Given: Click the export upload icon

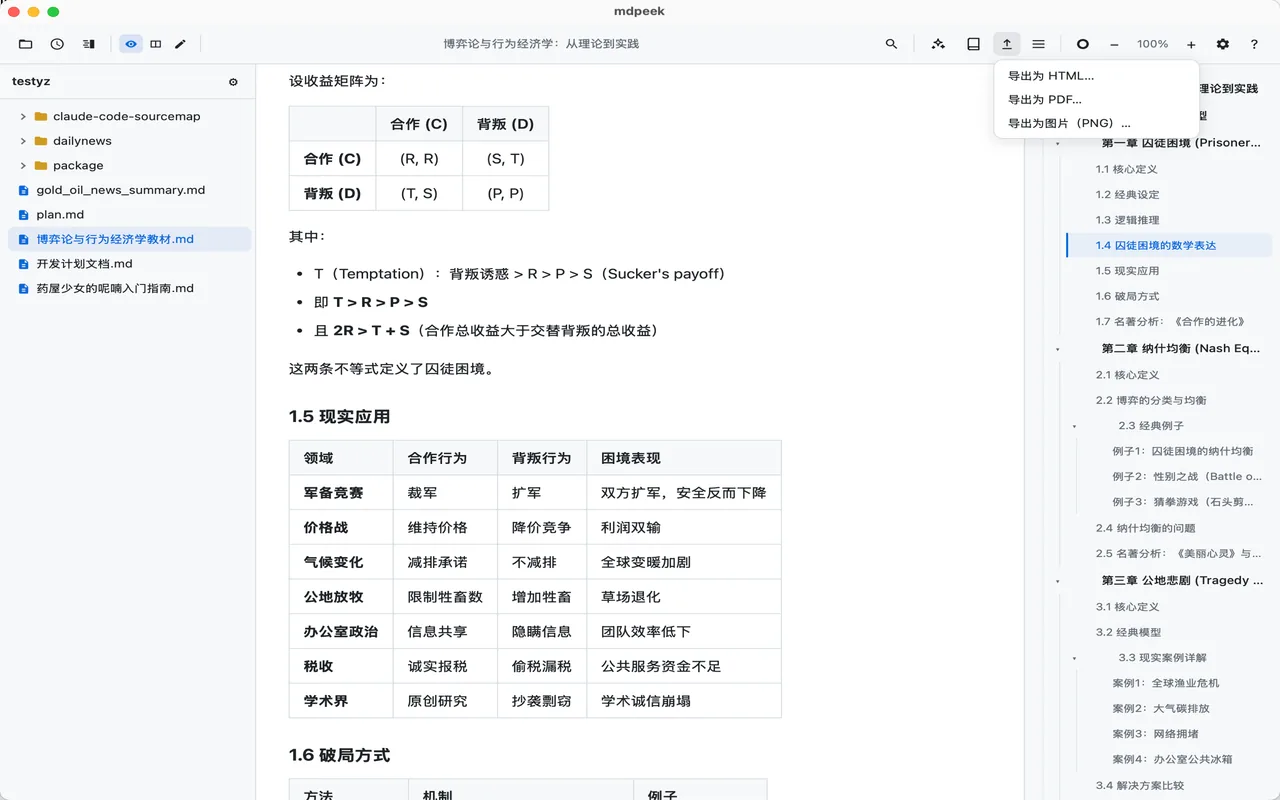Looking at the screenshot, I should 1007,44.
